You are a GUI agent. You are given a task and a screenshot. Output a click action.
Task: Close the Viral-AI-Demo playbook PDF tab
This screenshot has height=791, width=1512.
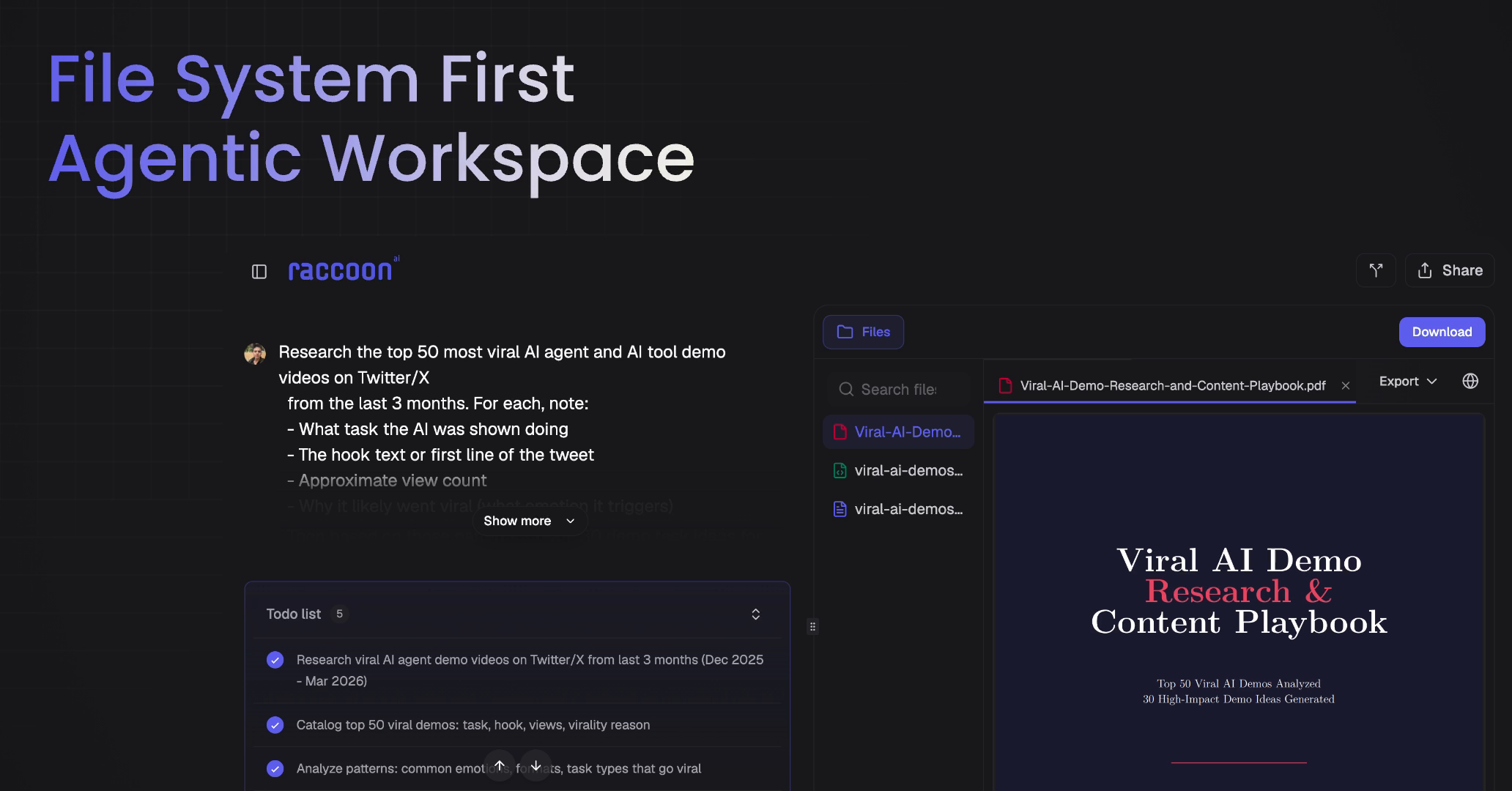(1345, 386)
